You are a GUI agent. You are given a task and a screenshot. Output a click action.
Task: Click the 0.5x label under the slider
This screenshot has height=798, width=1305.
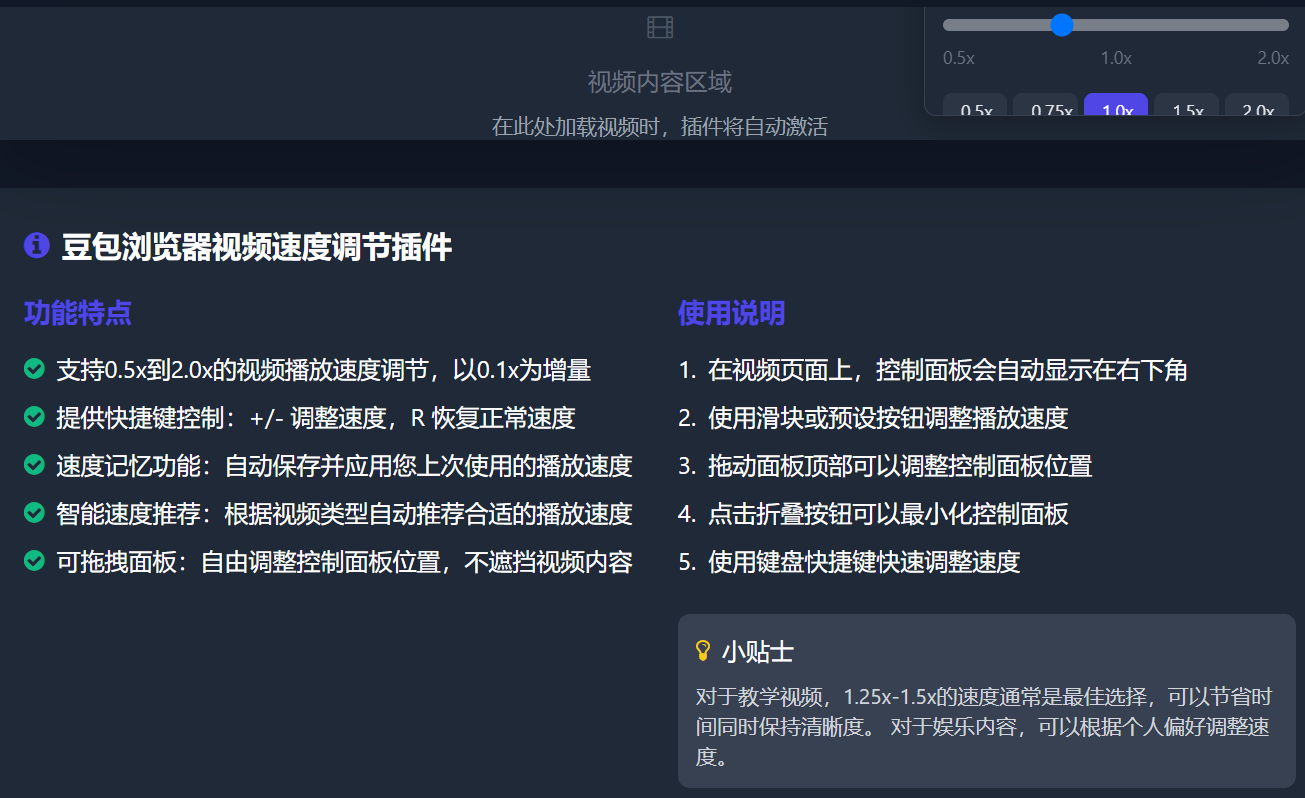[x=959, y=58]
